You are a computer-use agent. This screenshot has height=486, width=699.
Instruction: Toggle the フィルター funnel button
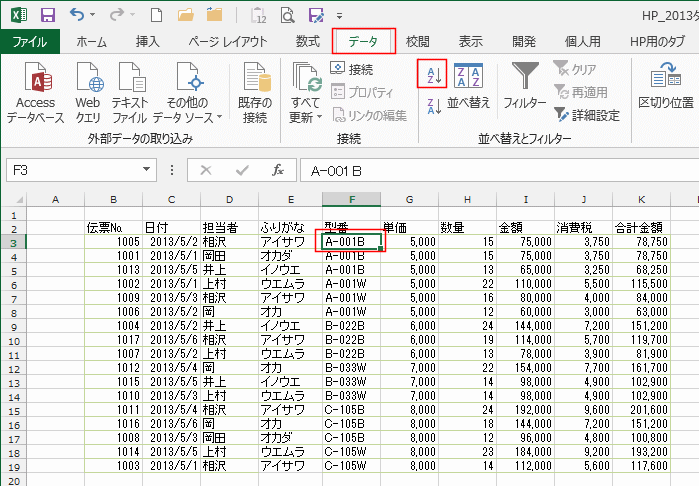pyautogui.click(x=524, y=86)
